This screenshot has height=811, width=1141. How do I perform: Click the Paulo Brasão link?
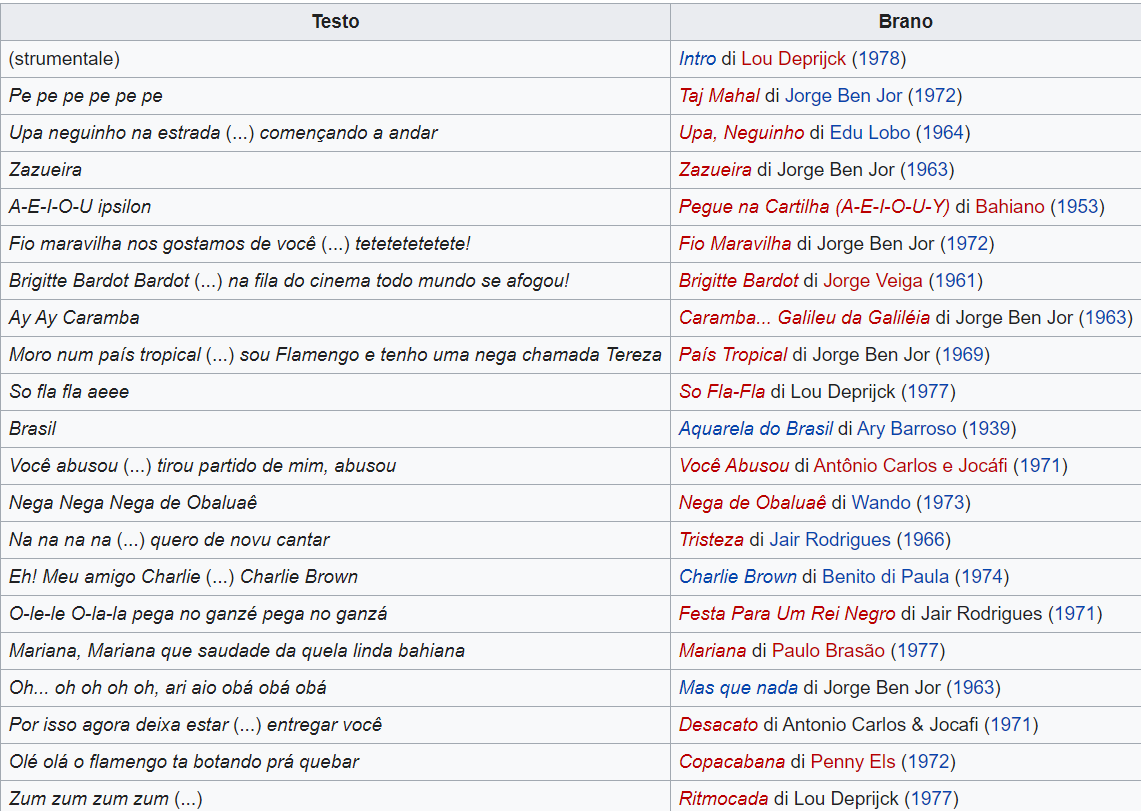(x=828, y=651)
